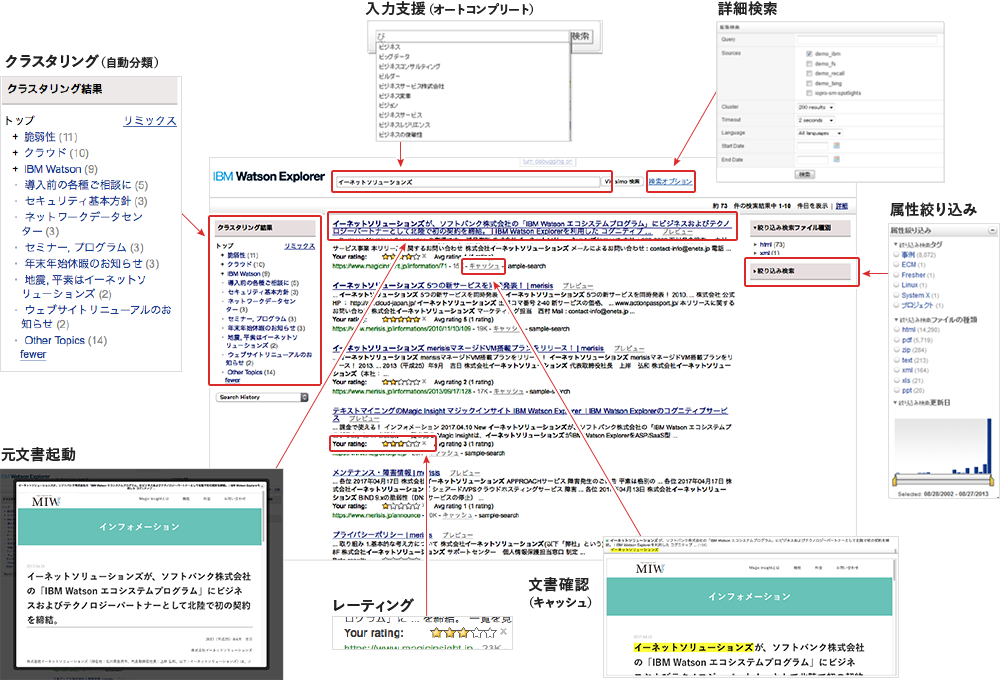This screenshot has height=680, width=1000.
Task: Select the zip (284) file type radio
Action: 896,350
